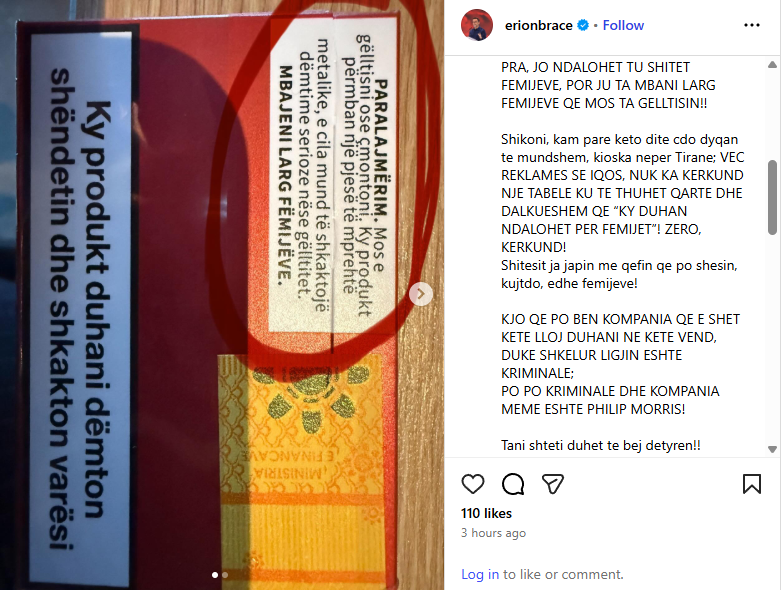Viewport: 782px width, 590px height.
Task: Go to next photo with arrow
Action: 421,294
